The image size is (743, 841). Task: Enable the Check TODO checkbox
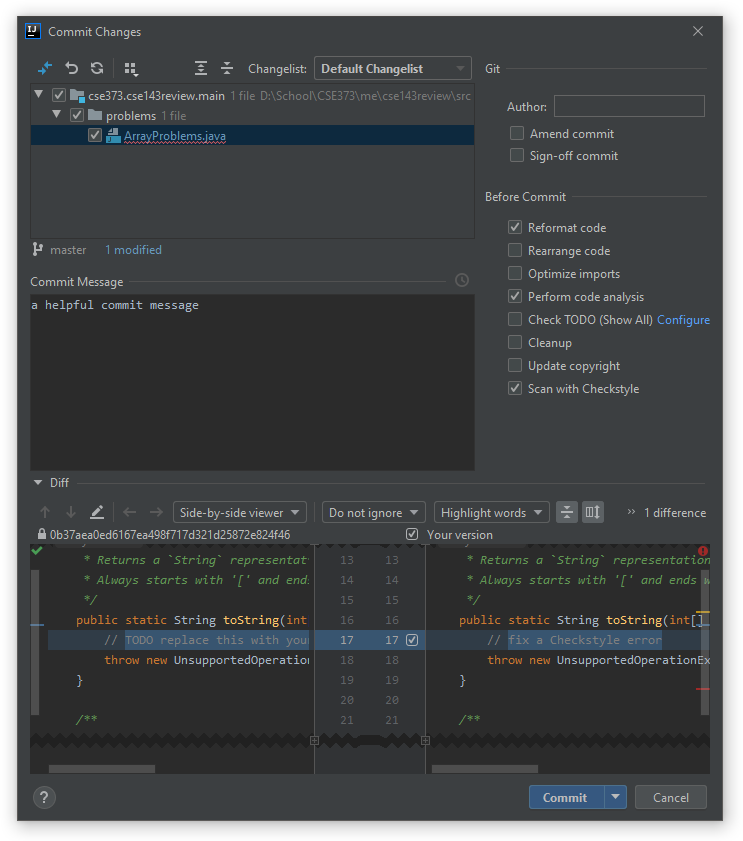(515, 319)
